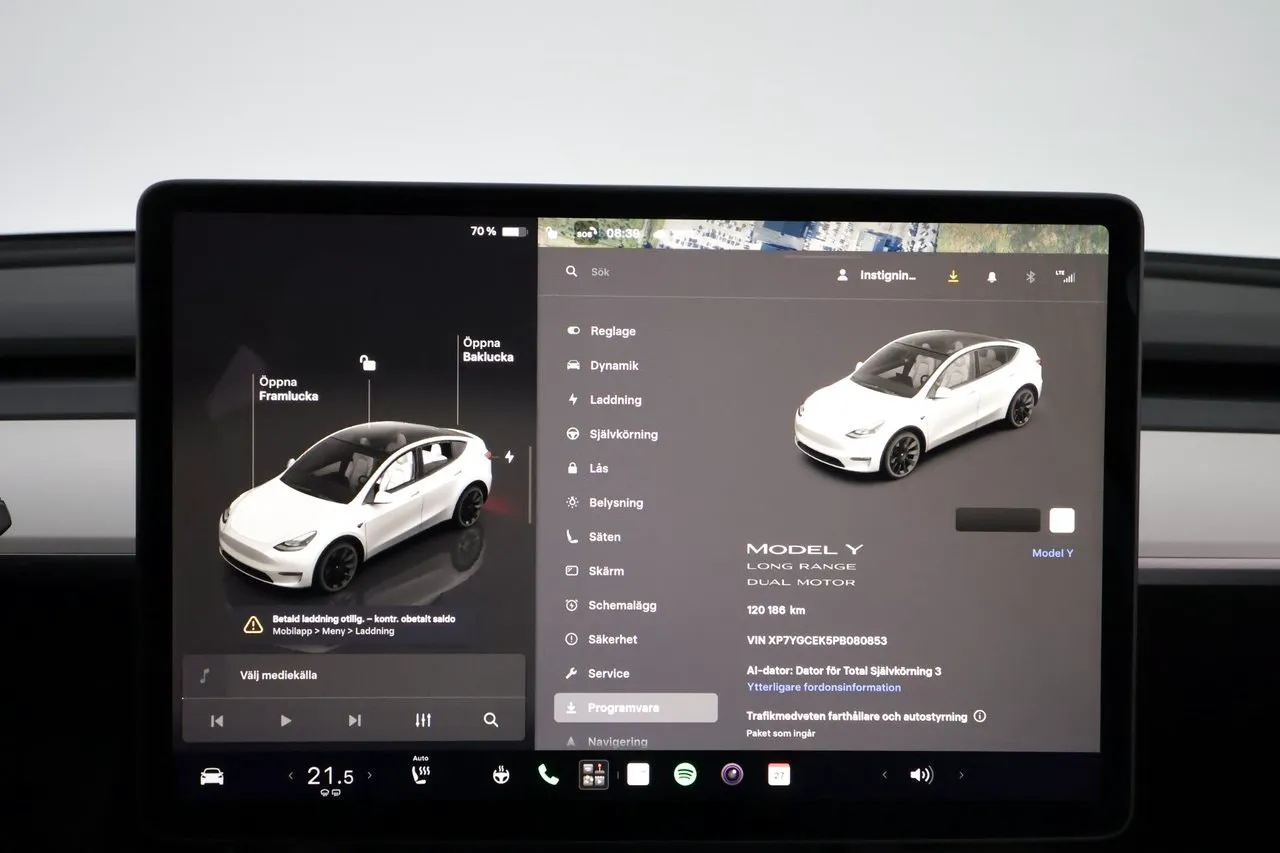The image size is (1280, 853).
Task: Open the yellow software download icon
Action: point(953,276)
